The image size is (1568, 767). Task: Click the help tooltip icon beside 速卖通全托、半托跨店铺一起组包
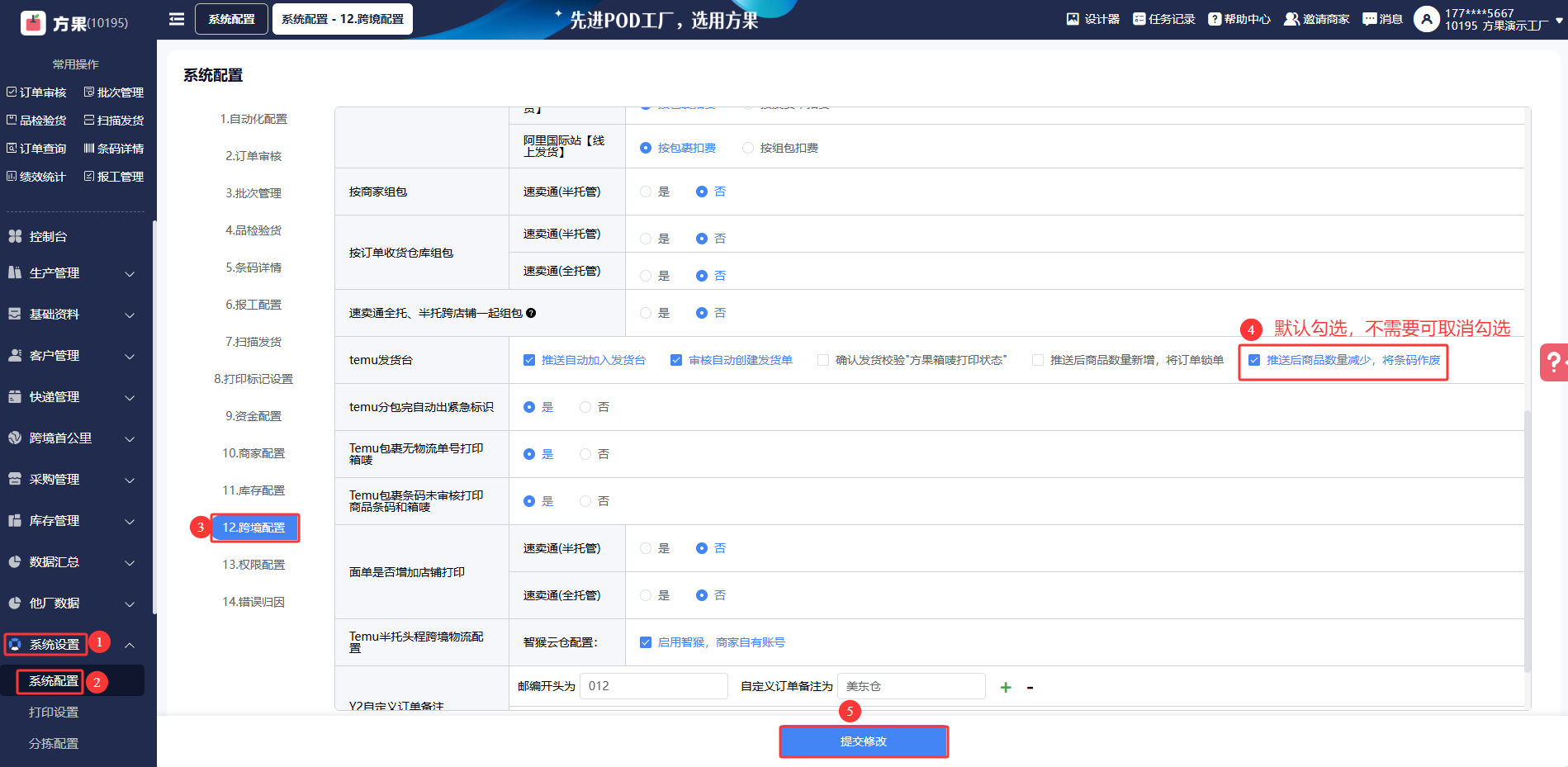(x=531, y=313)
